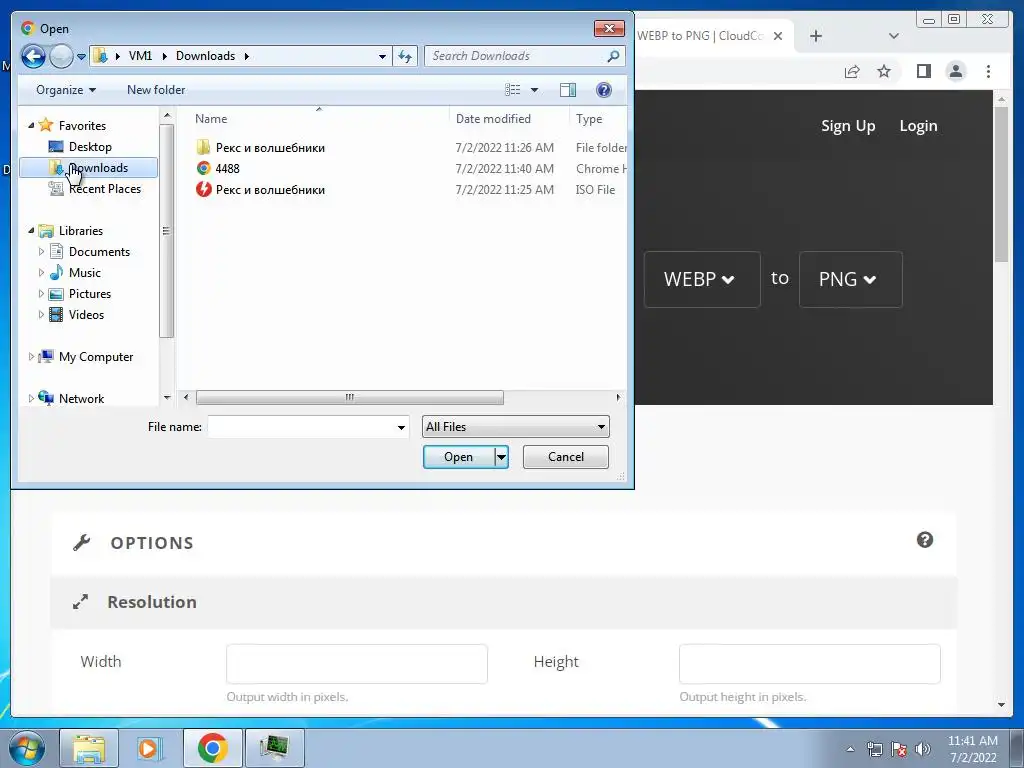Go back with the dialog's Back arrow

pyautogui.click(x=33, y=56)
